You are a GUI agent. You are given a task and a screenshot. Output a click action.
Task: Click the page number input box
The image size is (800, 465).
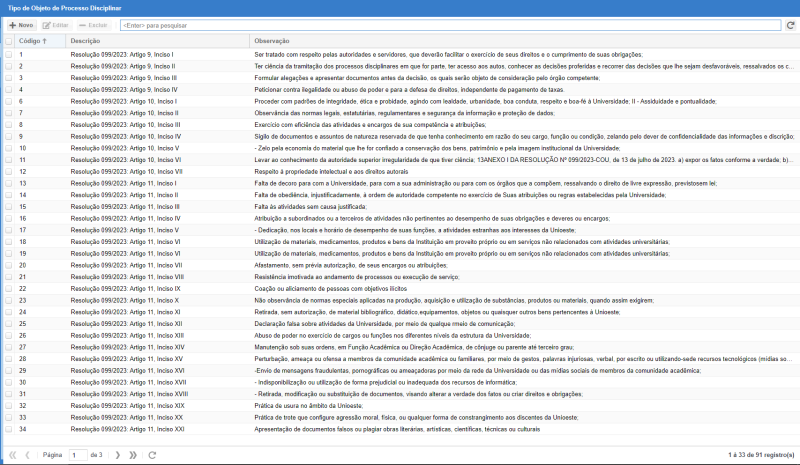pyautogui.click(x=77, y=455)
